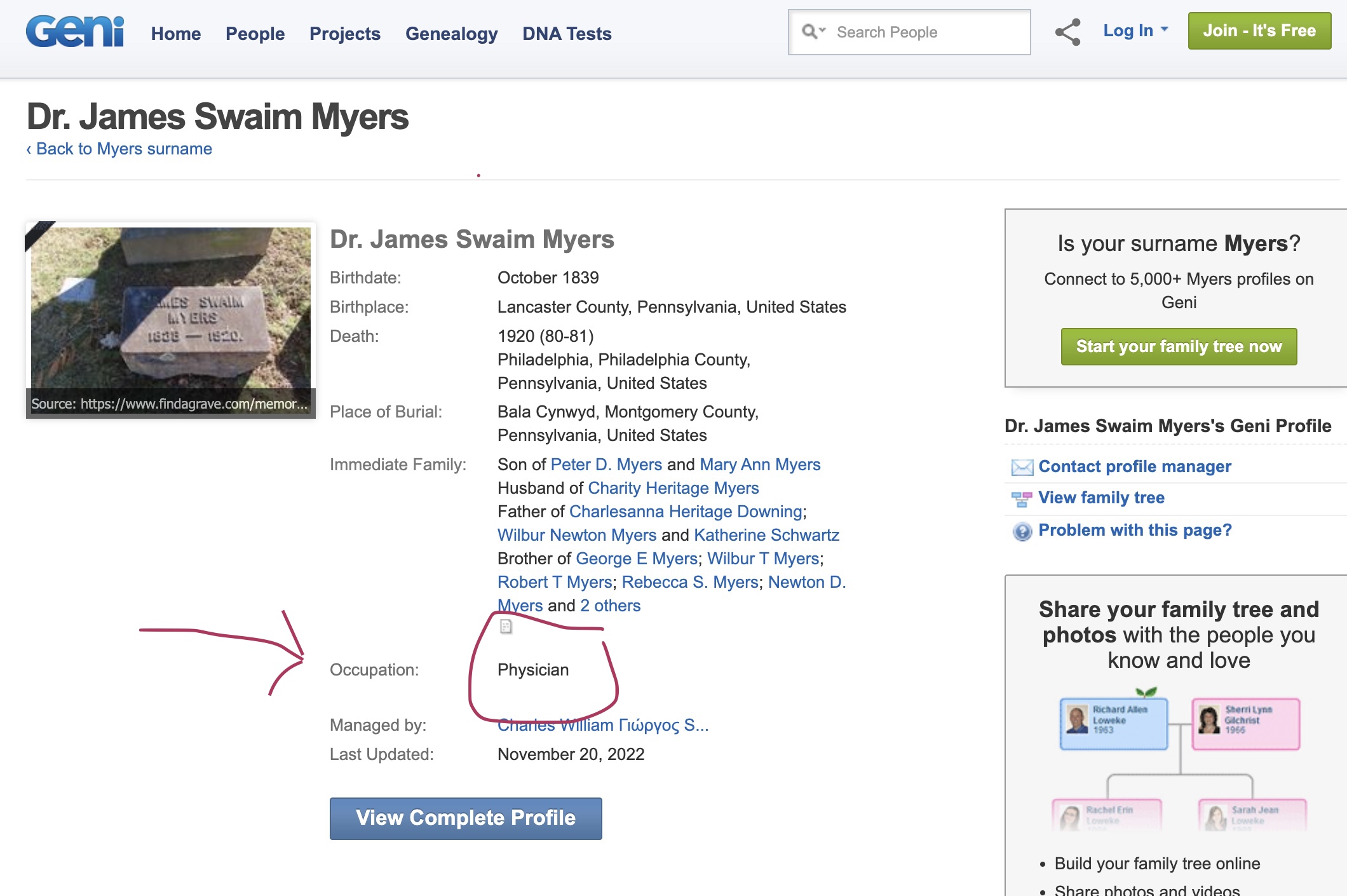Image resolution: width=1347 pixels, height=896 pixels.
Task: Open the People menu
Action: click(255, 34)
